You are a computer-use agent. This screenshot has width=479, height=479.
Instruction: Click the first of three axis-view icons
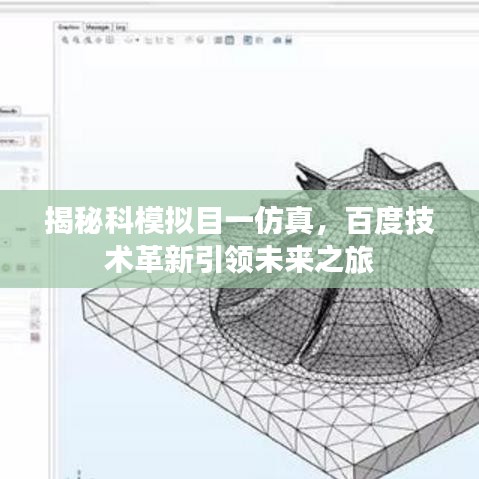(149, 40)
